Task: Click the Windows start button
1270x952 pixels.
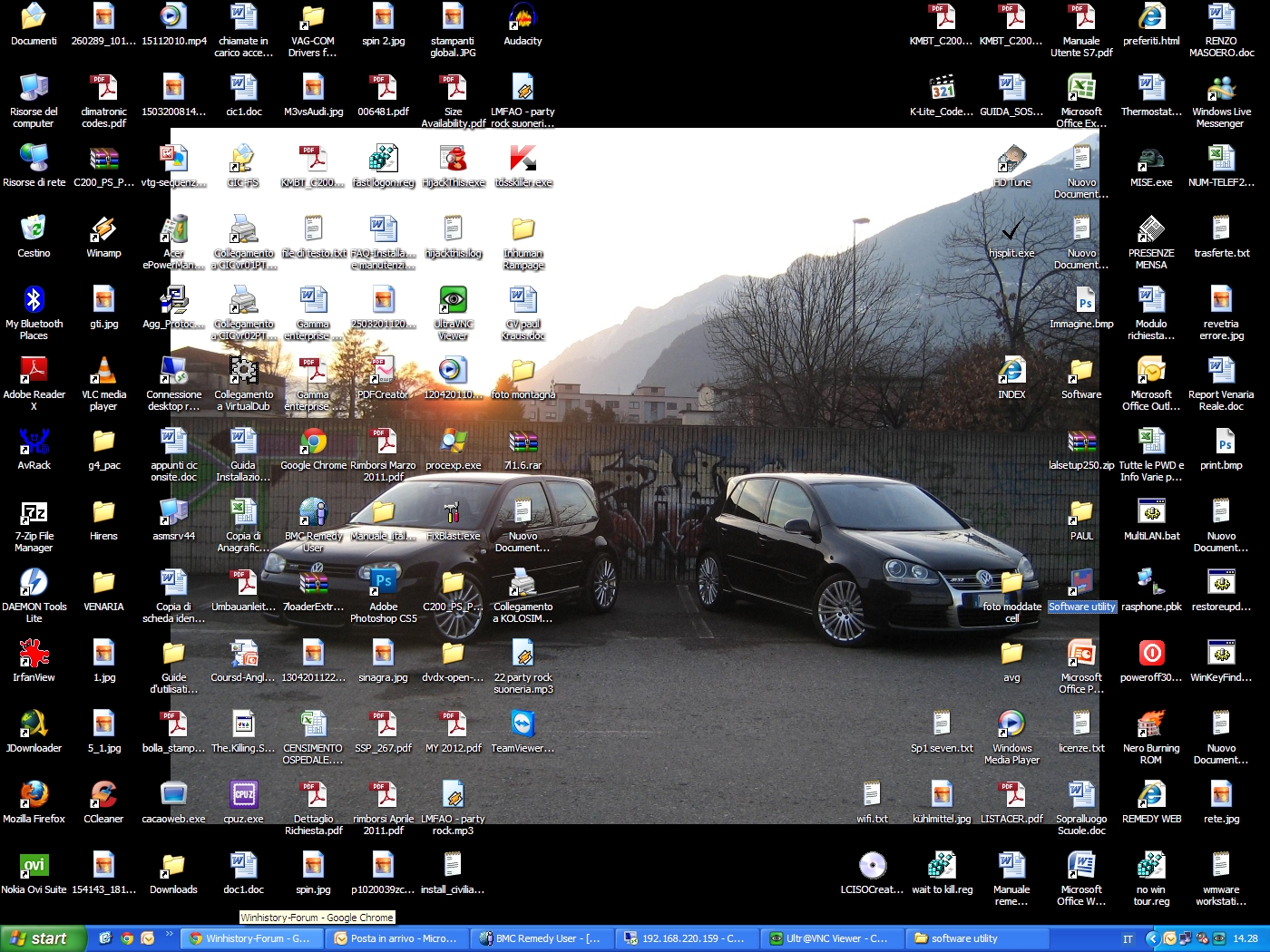Action: point(40,938)
